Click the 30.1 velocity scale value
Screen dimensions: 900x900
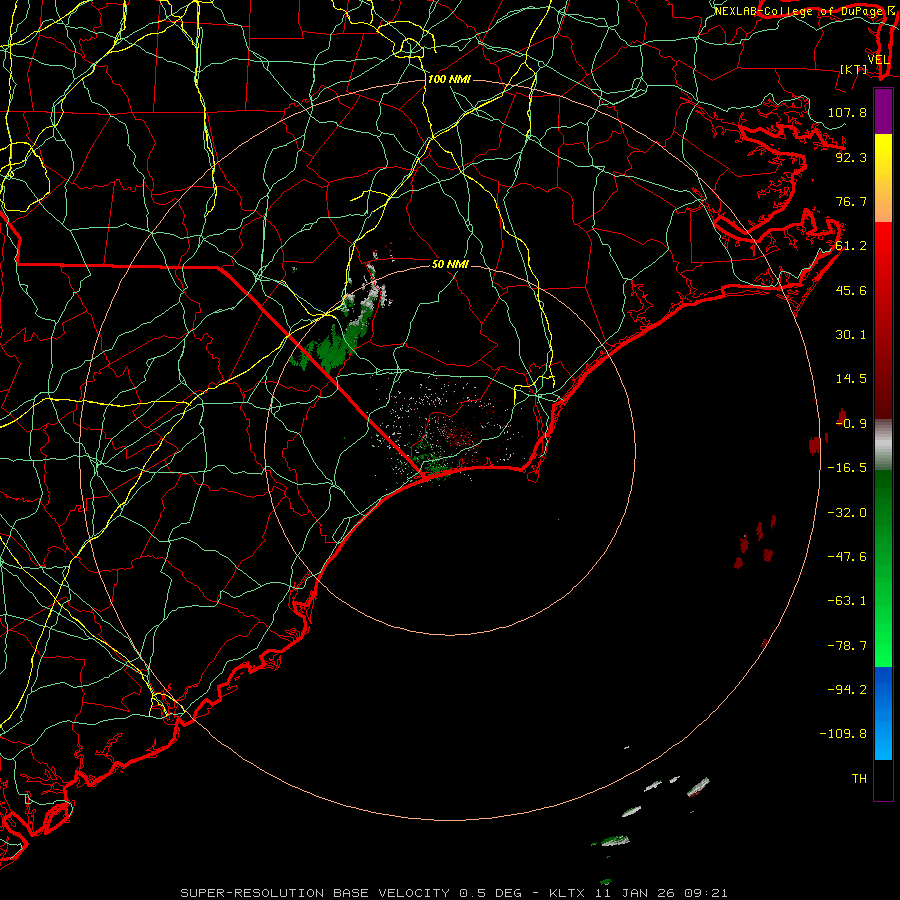click(851, 335)
